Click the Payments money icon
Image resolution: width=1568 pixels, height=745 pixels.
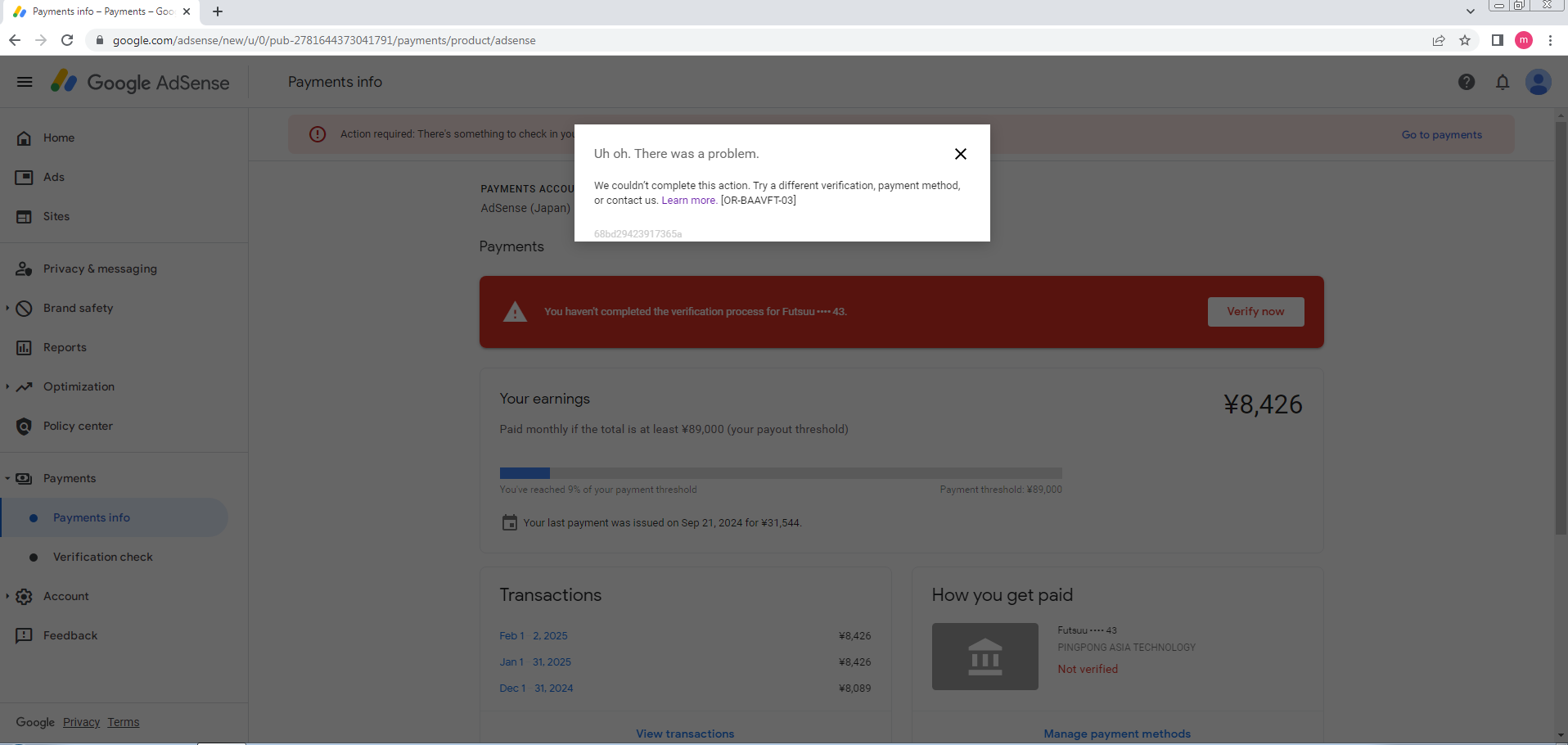tap(25, 478)
